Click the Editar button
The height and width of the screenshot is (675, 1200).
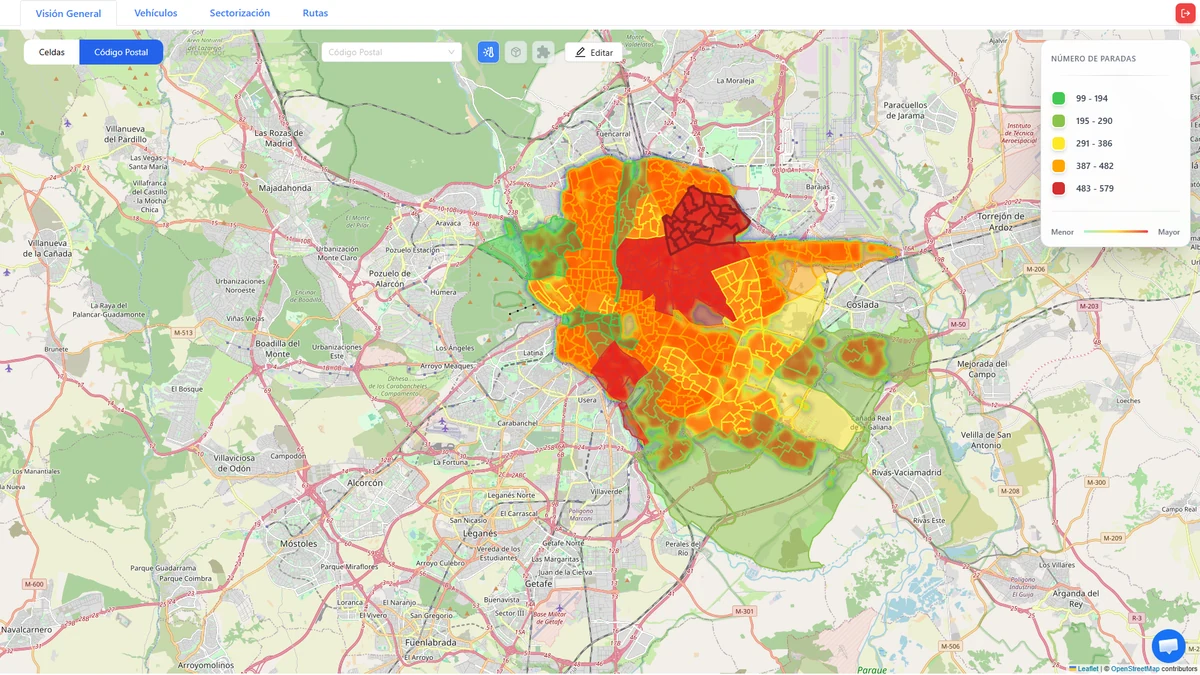tap(594, 52)
